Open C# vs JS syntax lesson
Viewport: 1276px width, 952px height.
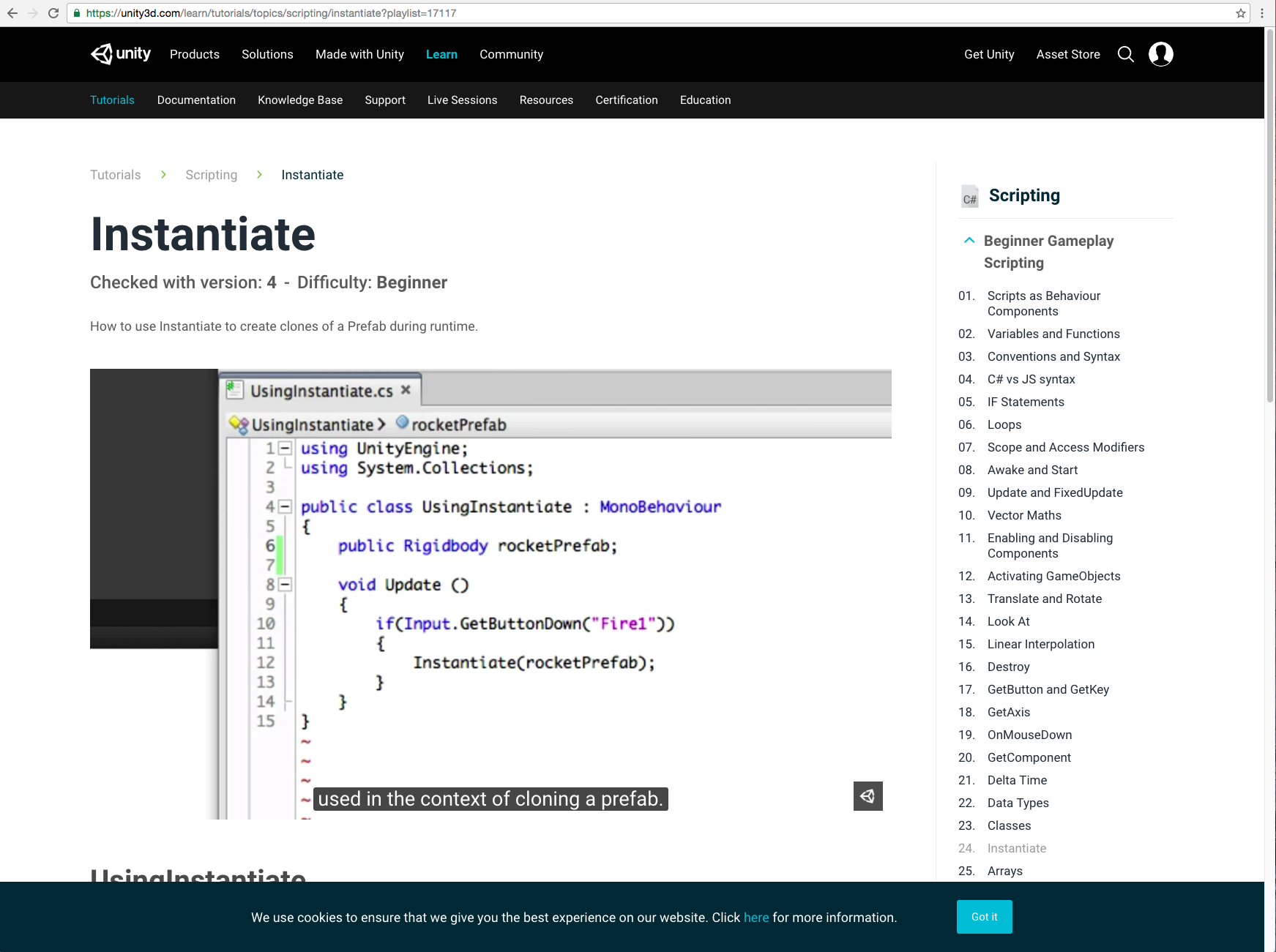coord(1031,379)
